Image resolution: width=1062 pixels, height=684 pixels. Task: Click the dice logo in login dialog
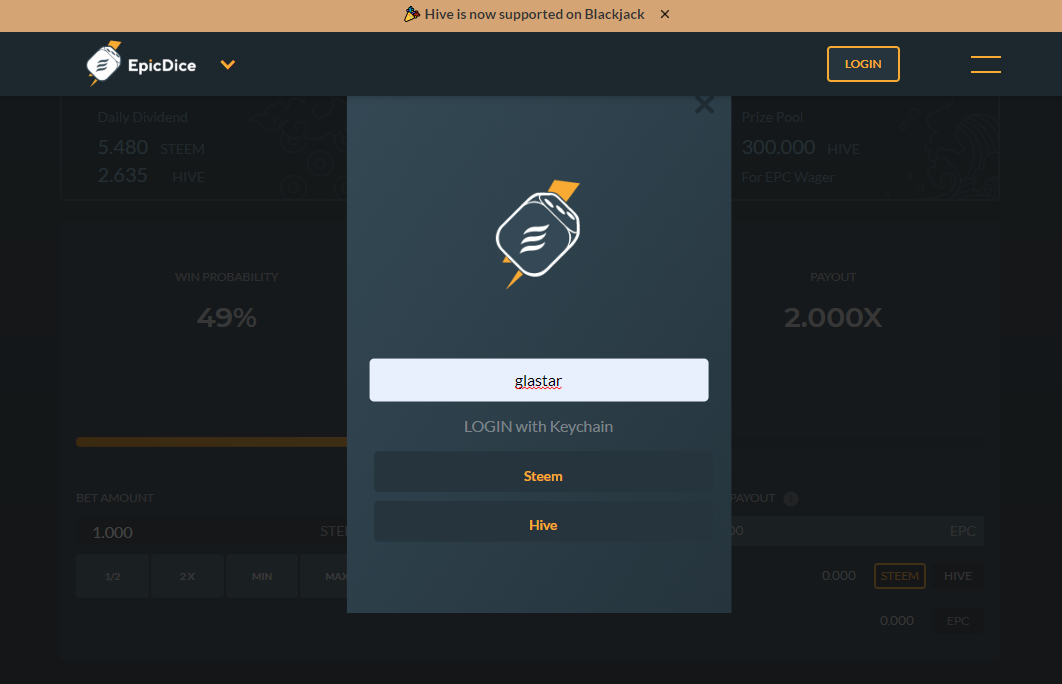(x=538, y=234)
